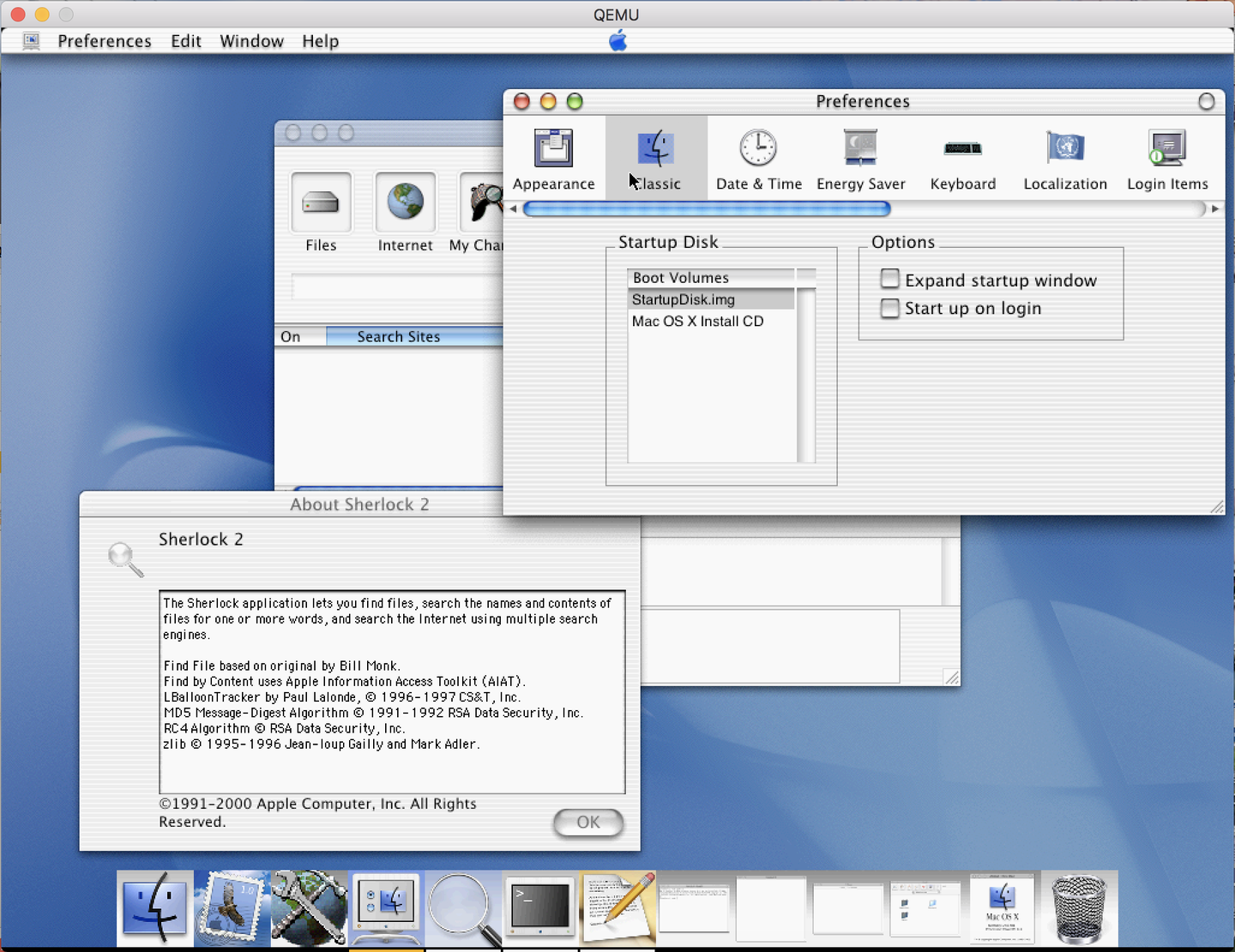The image size is (1235, 952).
Task: Enable Expand startup window
Action: coord(889,279)
